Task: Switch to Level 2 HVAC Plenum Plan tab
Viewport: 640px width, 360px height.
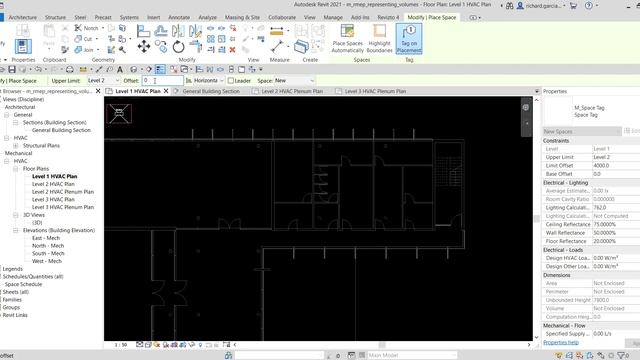Action: point(292,91)
